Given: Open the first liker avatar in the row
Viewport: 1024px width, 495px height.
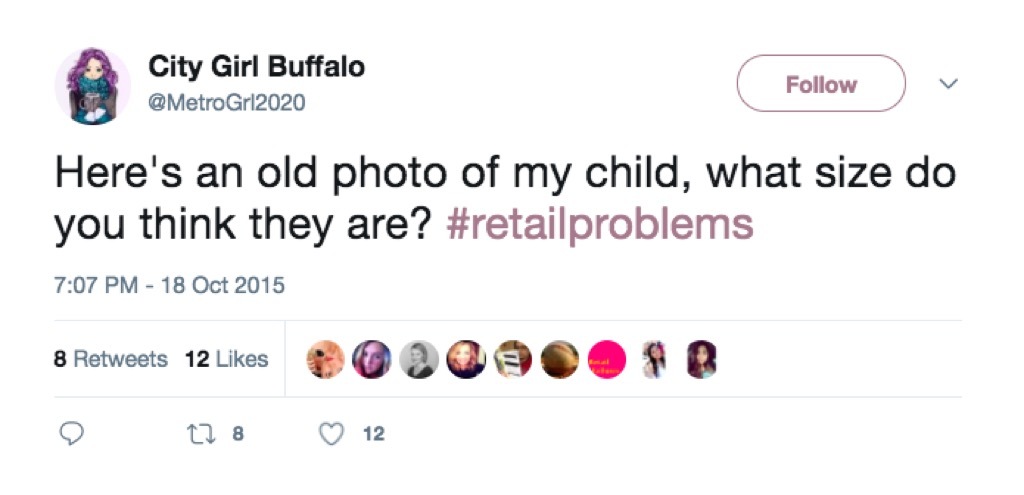Looking at the screenshot, I should pos(326,359).
